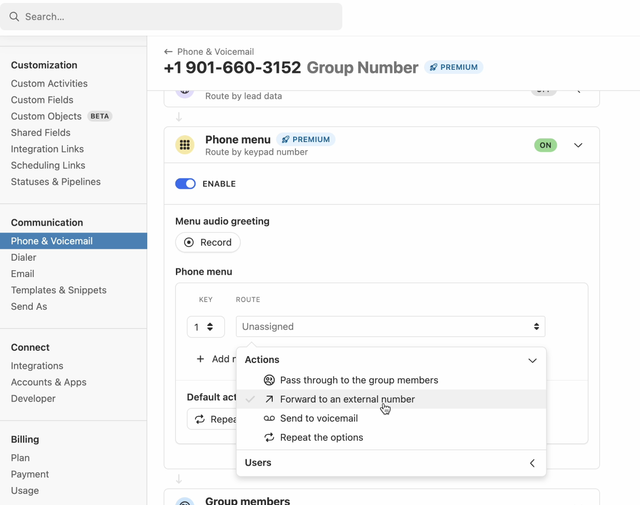Click the Search input field

point(171,17)
